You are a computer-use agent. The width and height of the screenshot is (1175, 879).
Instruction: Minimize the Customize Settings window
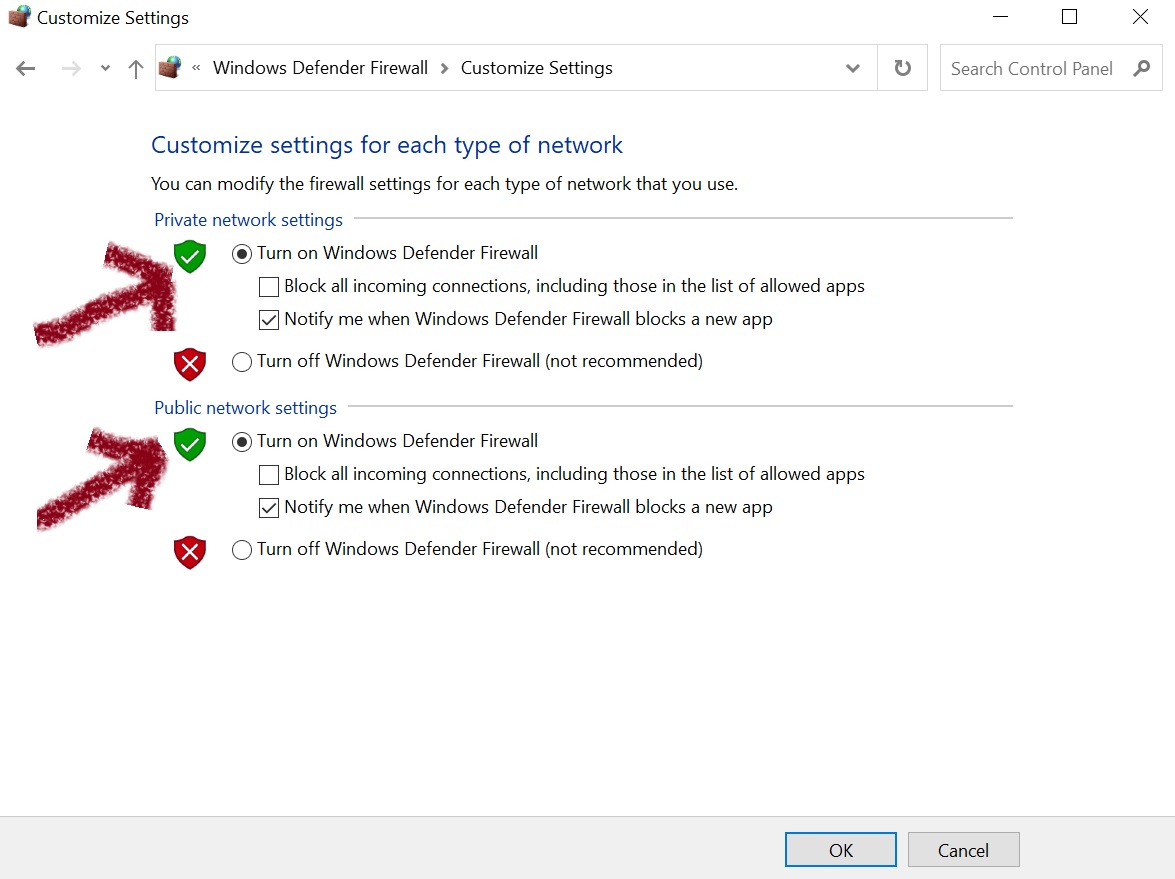[x=1000, y=16]
